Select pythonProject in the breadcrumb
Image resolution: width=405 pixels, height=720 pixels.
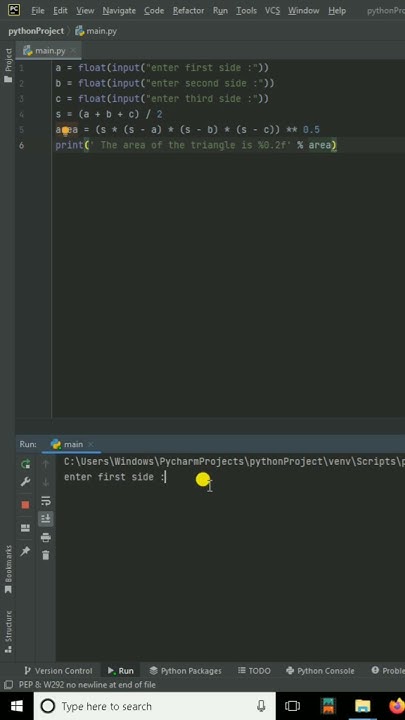click(x=36, y=31)
